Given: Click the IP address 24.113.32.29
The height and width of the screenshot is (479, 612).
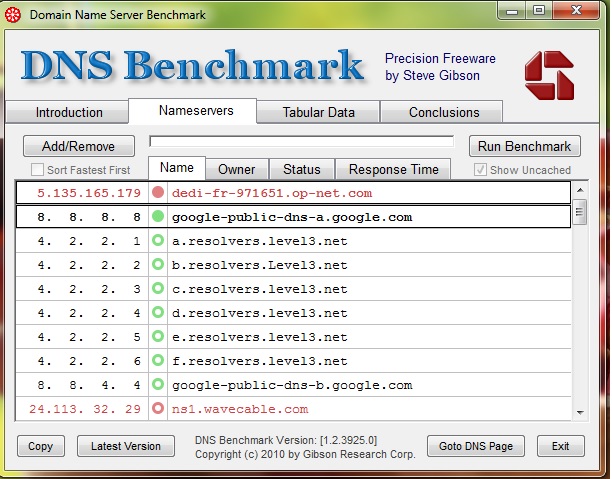Looking at the screenshot, I should tap(85, 409).
